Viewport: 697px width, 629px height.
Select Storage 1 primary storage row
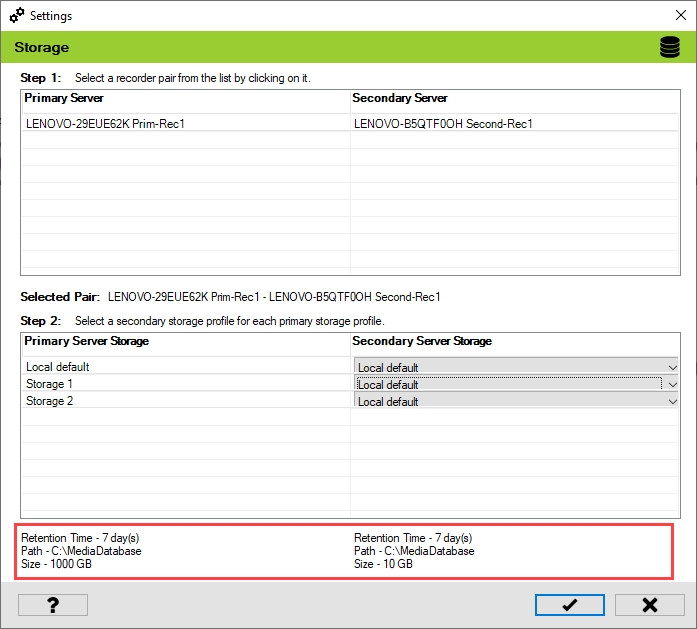point(50,384)
